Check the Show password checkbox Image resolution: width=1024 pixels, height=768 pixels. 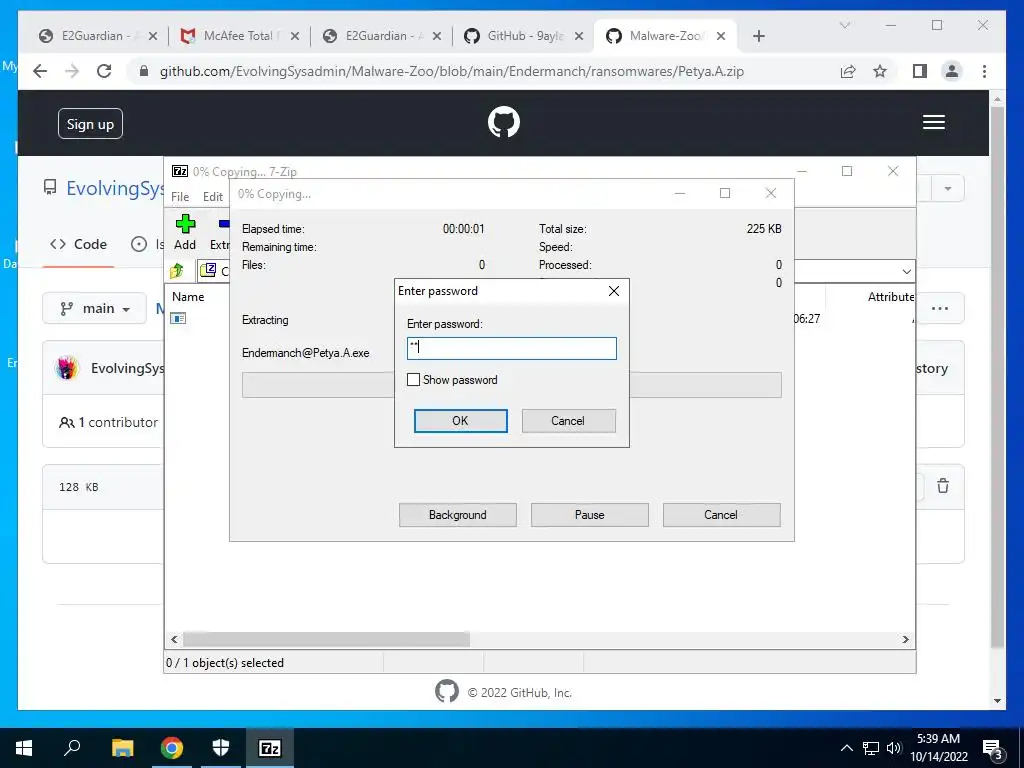[413, 379]
